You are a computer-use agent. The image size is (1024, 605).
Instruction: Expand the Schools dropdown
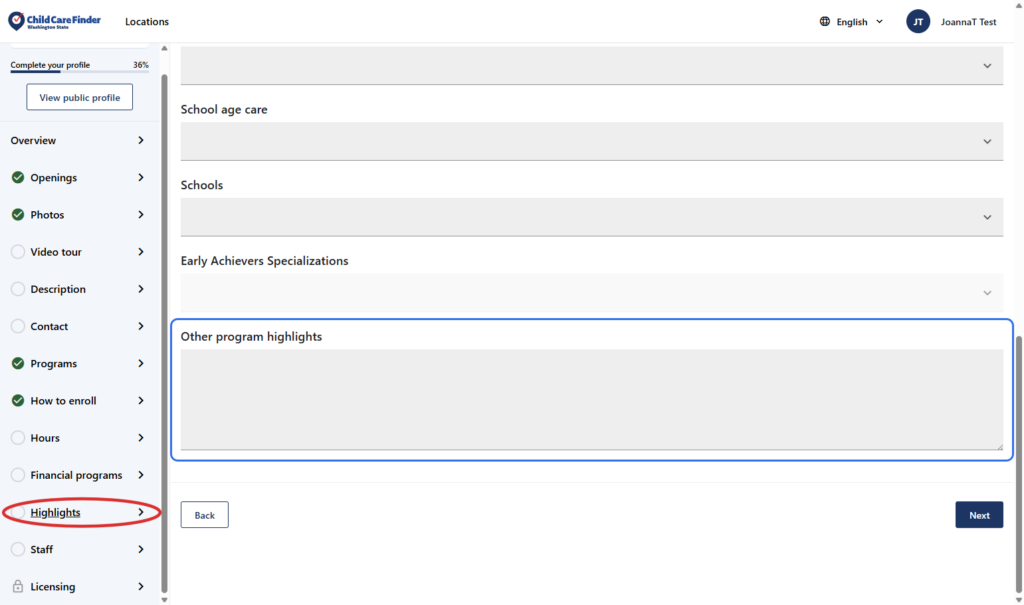591,217
